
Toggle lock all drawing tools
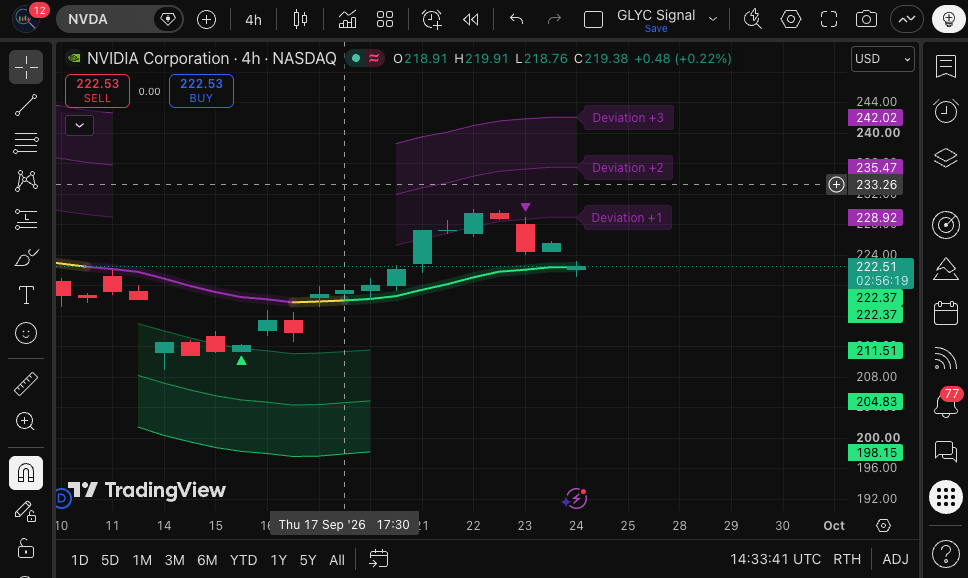click(26, 548)
